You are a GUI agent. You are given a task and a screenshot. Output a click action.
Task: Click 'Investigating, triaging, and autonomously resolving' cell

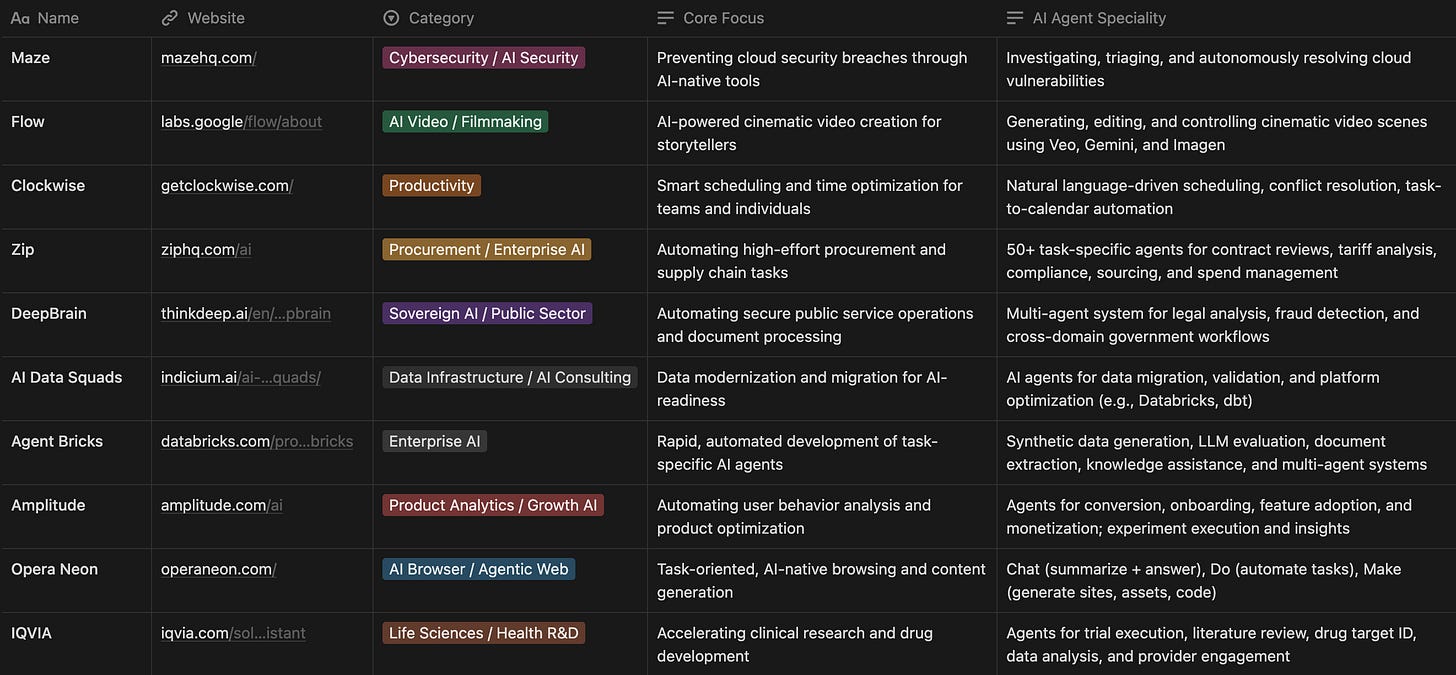tap(1226, 69)
